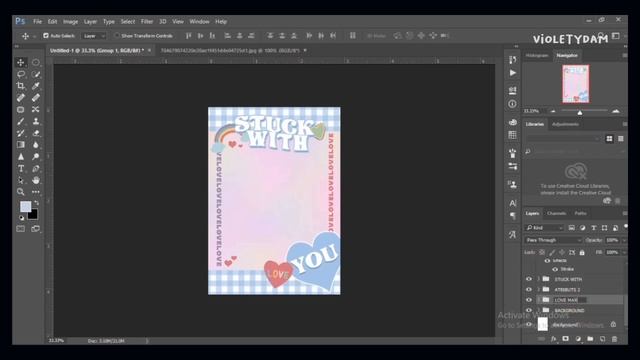Click the Navigator zoom slider handle
This screenshot has width=640, height=360.
(580, 112)
